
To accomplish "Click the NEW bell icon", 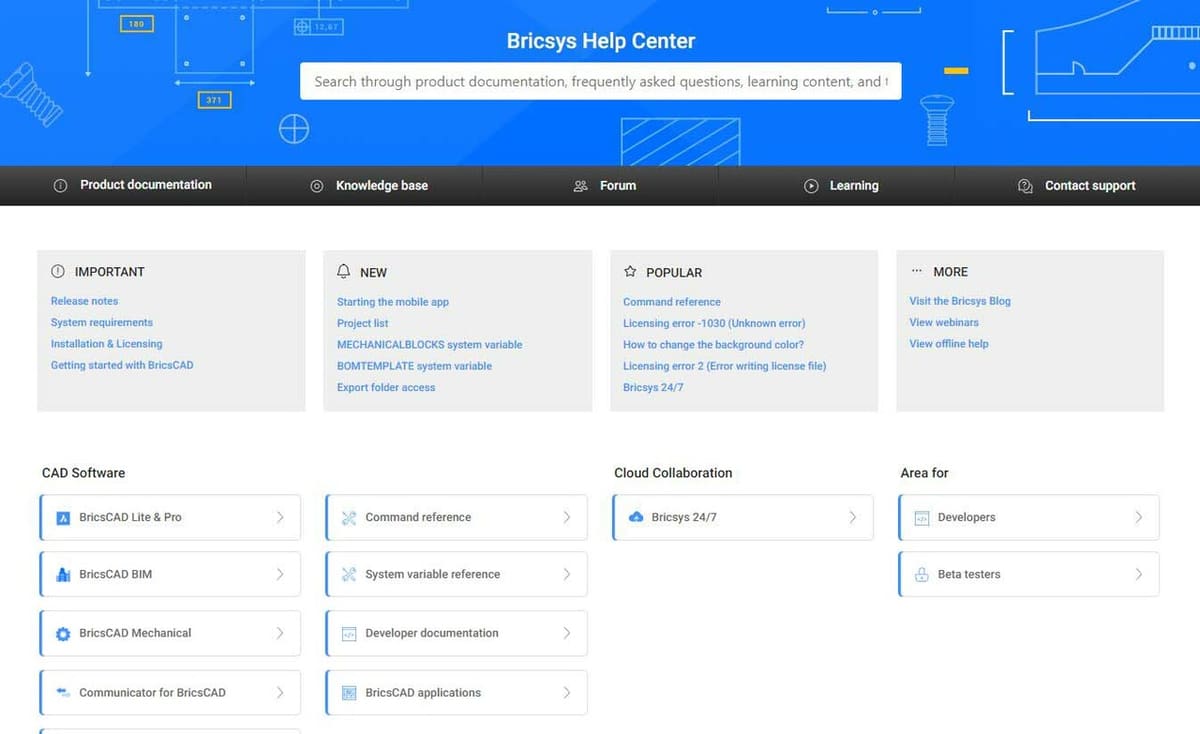I will [x=344, y=272].
